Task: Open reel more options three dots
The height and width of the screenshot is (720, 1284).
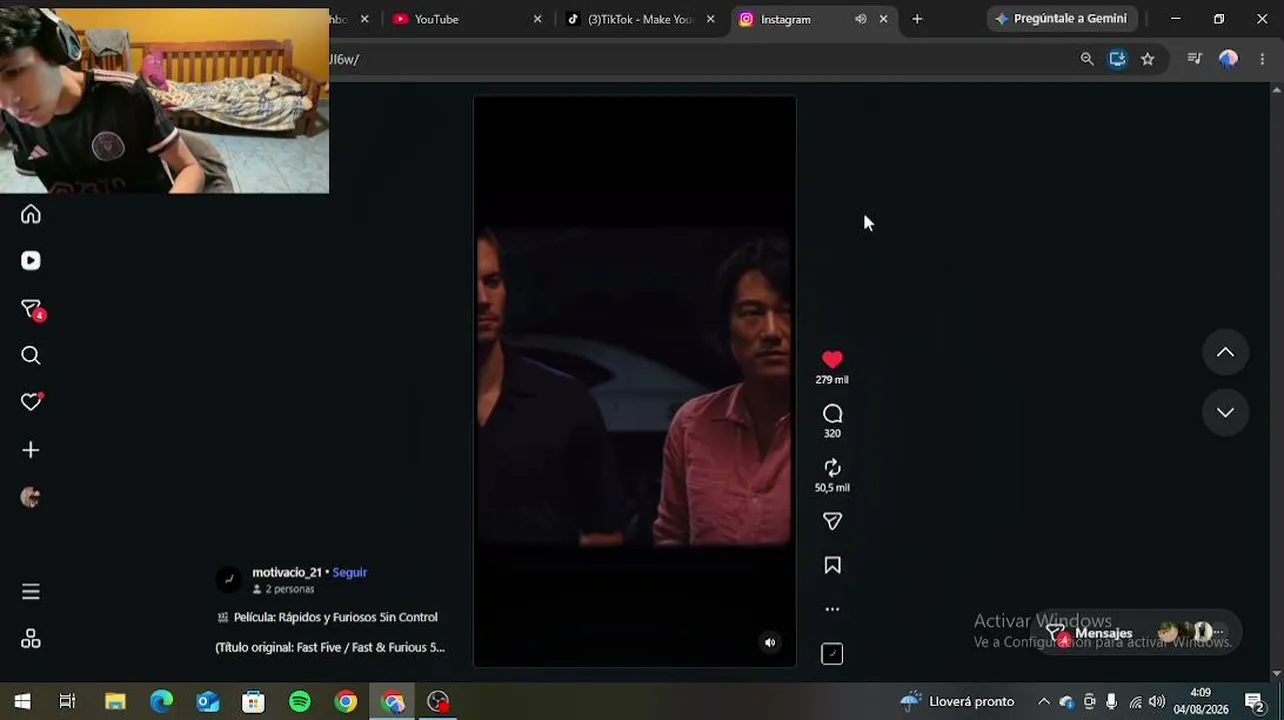Action: click(832, 609)
